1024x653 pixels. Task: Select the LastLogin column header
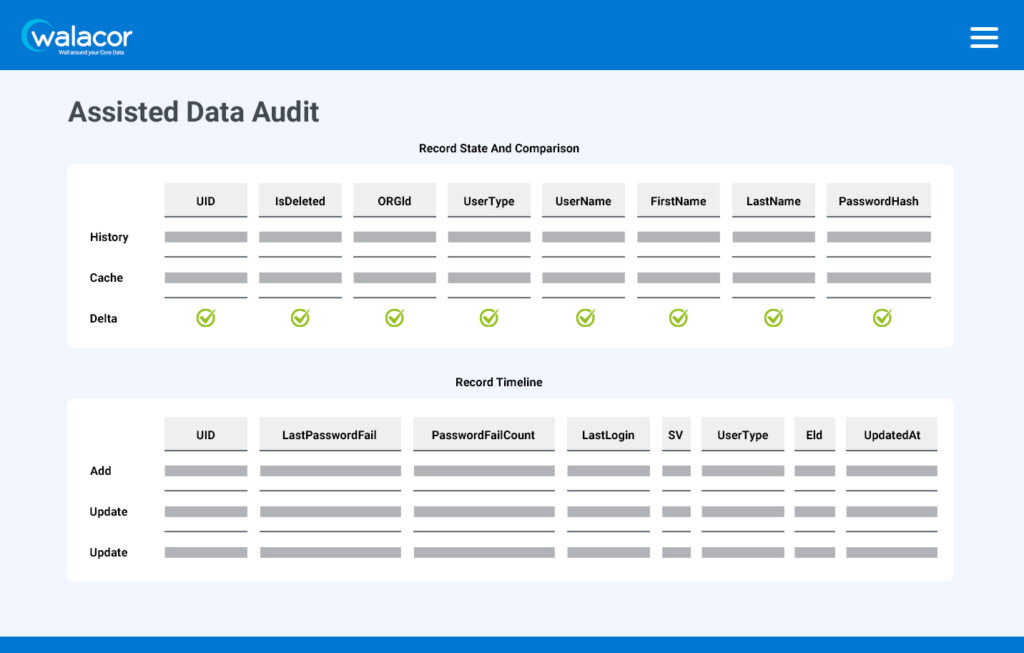[608, 435]
